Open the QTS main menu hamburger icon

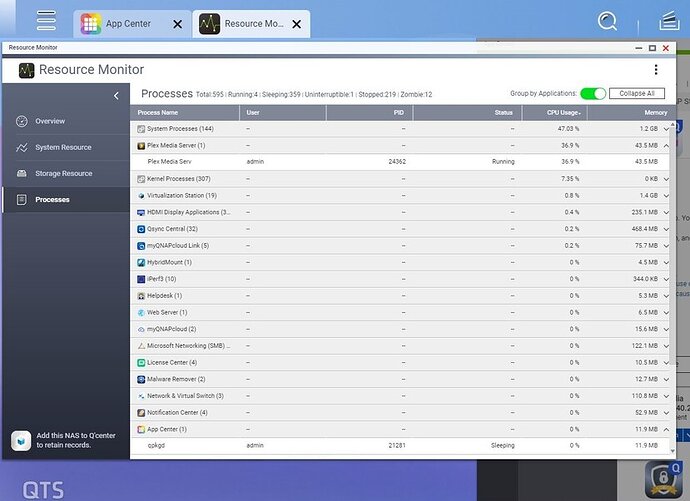[x=46, y=21]
